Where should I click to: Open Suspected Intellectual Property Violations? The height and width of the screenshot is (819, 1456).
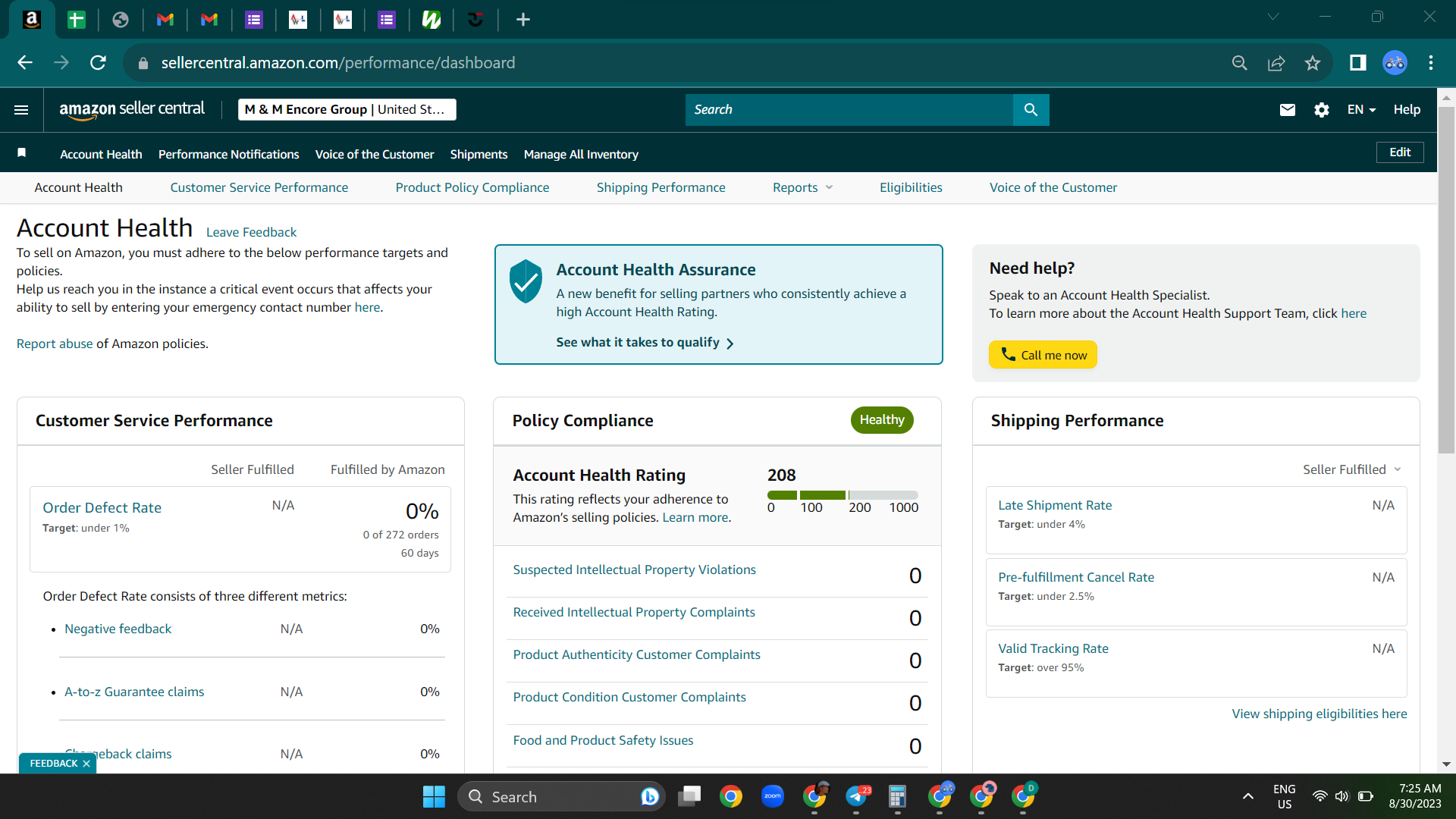click(x=634, y=570)
